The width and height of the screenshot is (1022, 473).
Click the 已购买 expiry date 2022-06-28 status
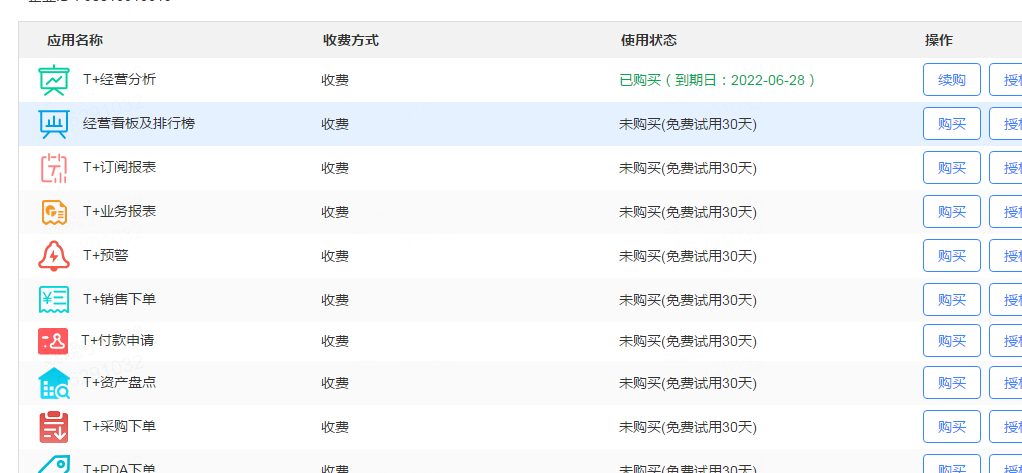pos(717,80)
